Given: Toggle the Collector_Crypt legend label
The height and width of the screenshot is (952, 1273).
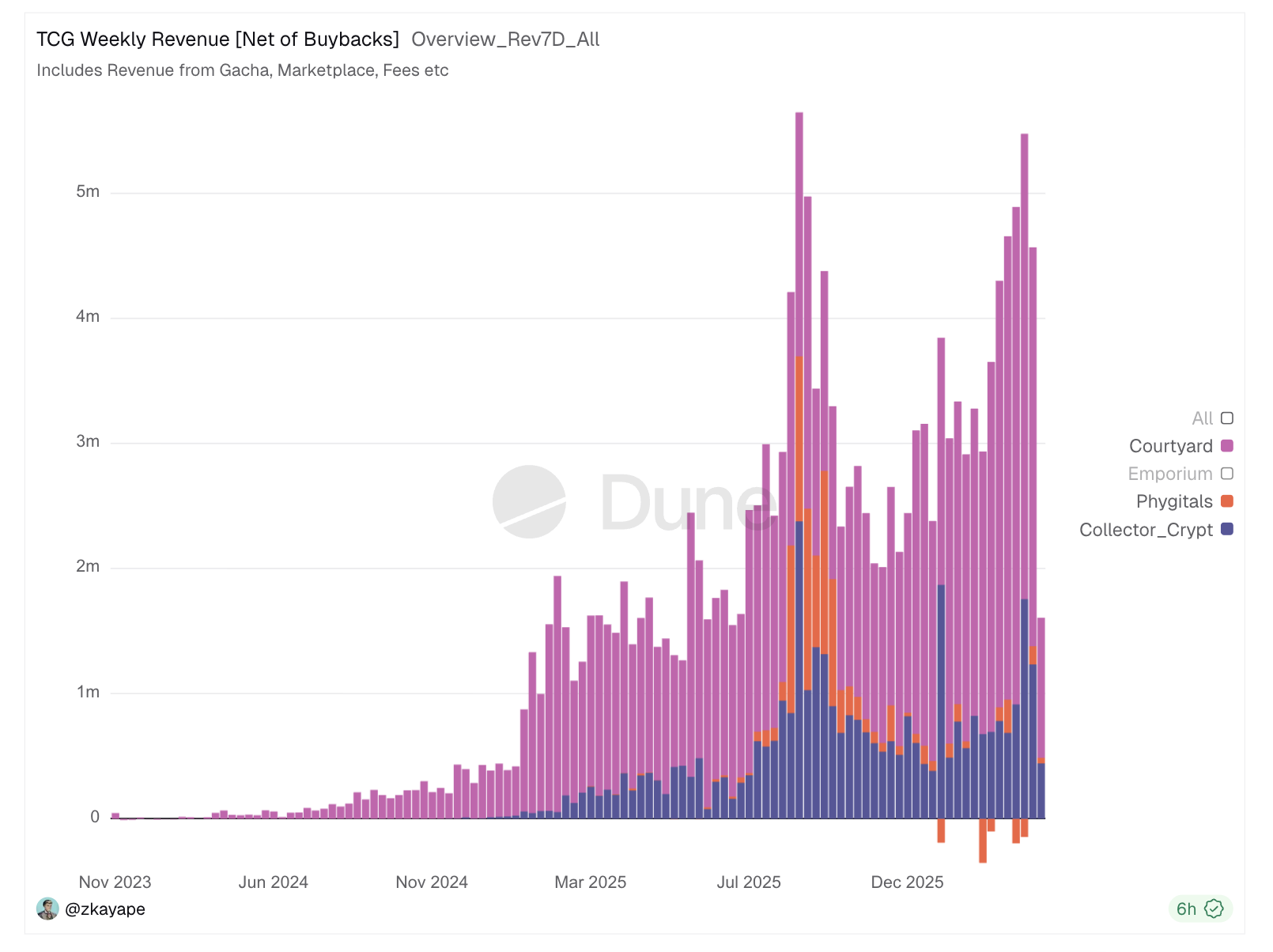Looking at the screenshot, I should [x=1145, y=530].
